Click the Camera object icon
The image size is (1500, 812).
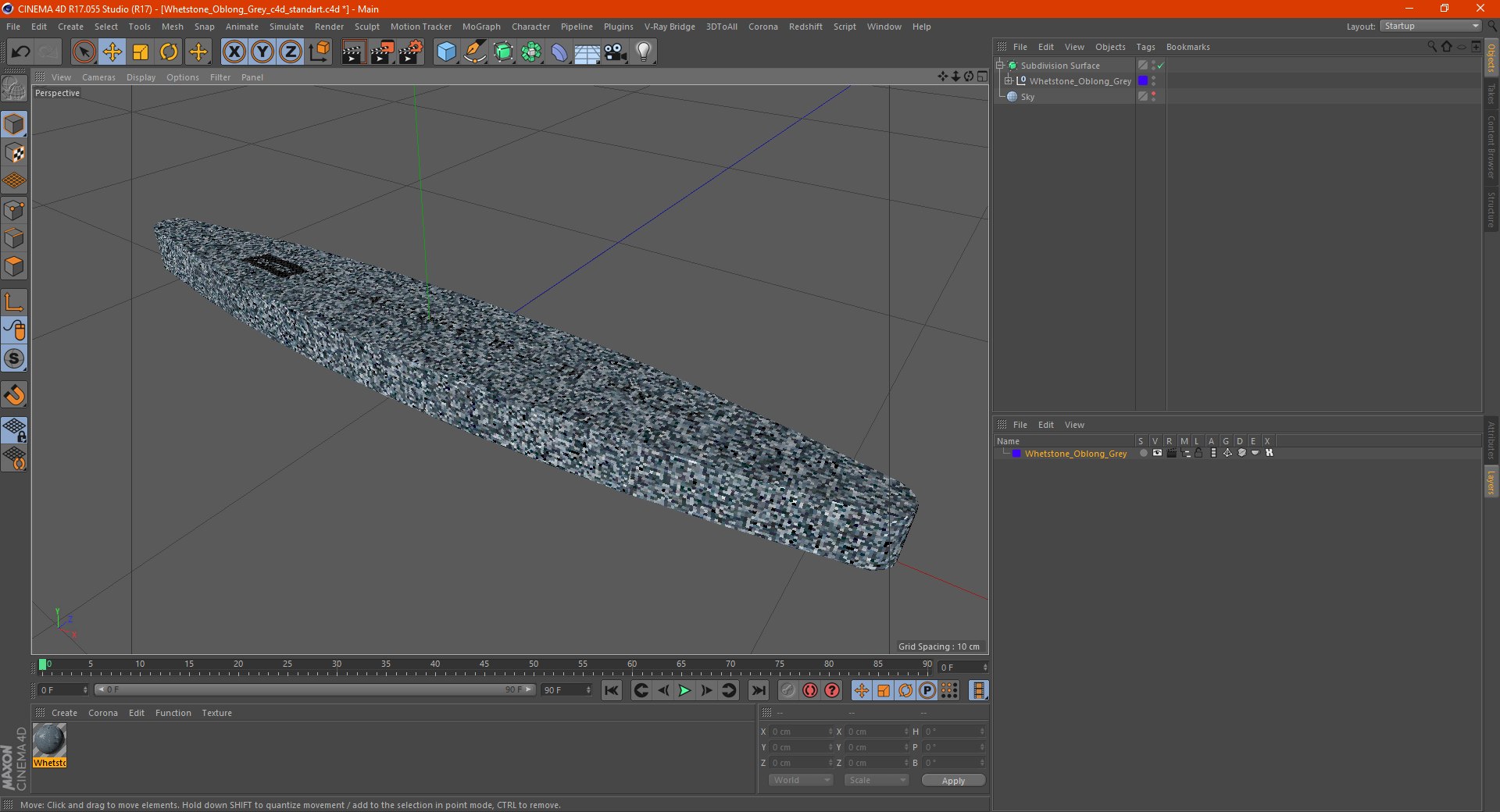coord(616,52)
